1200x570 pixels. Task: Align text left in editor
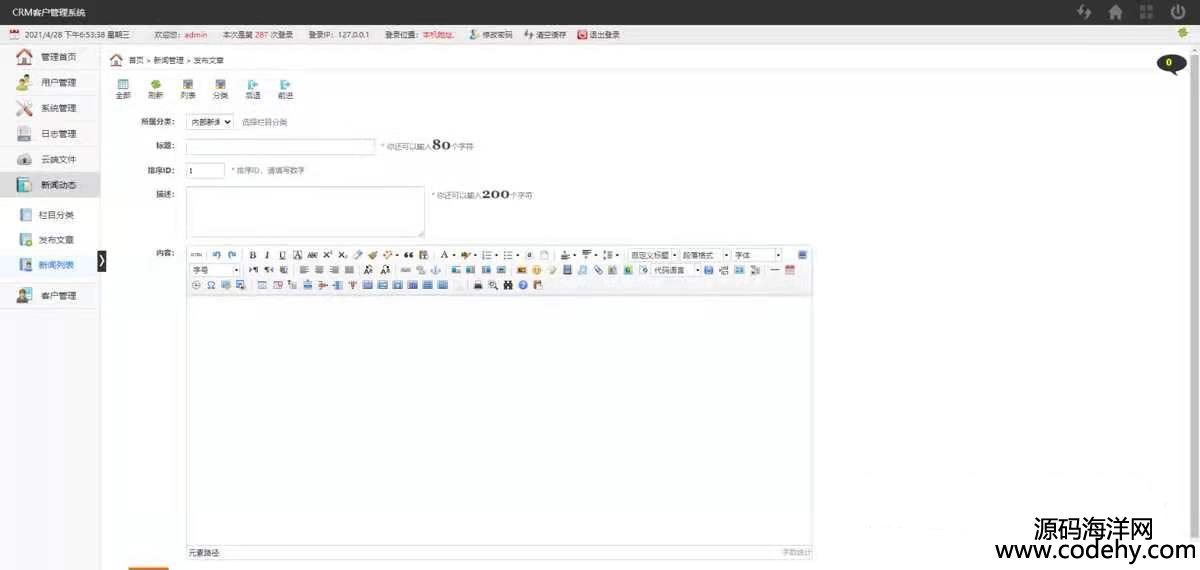(x=304, y=270)
